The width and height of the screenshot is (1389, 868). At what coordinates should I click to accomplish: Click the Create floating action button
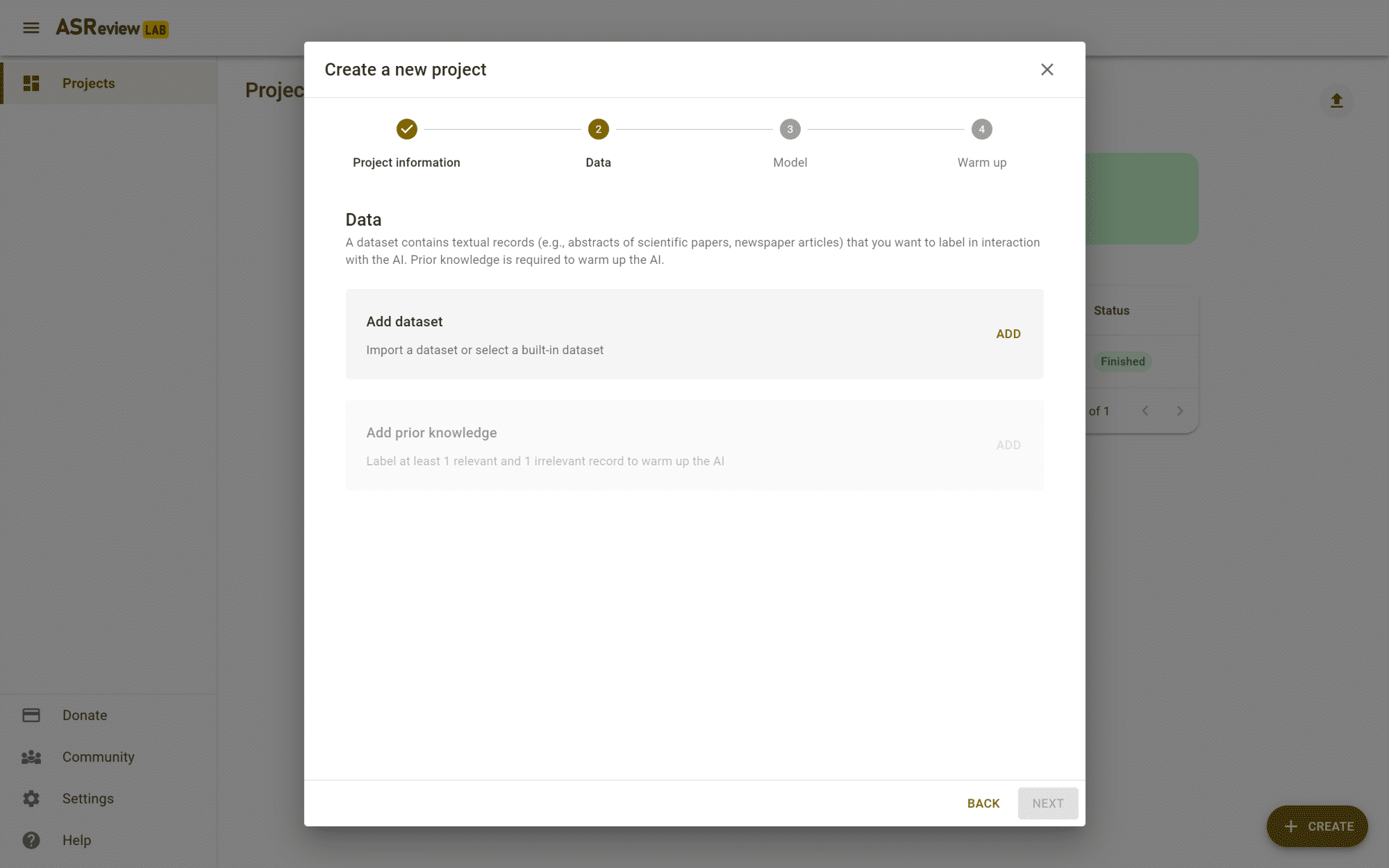(1317, 826)
